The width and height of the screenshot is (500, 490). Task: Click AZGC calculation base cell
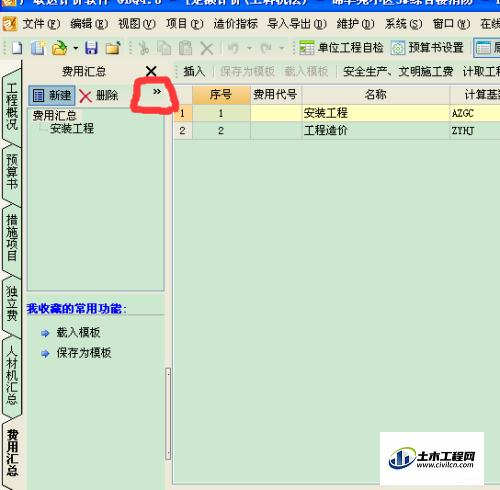pyautogui.click(x=475, y=113)
